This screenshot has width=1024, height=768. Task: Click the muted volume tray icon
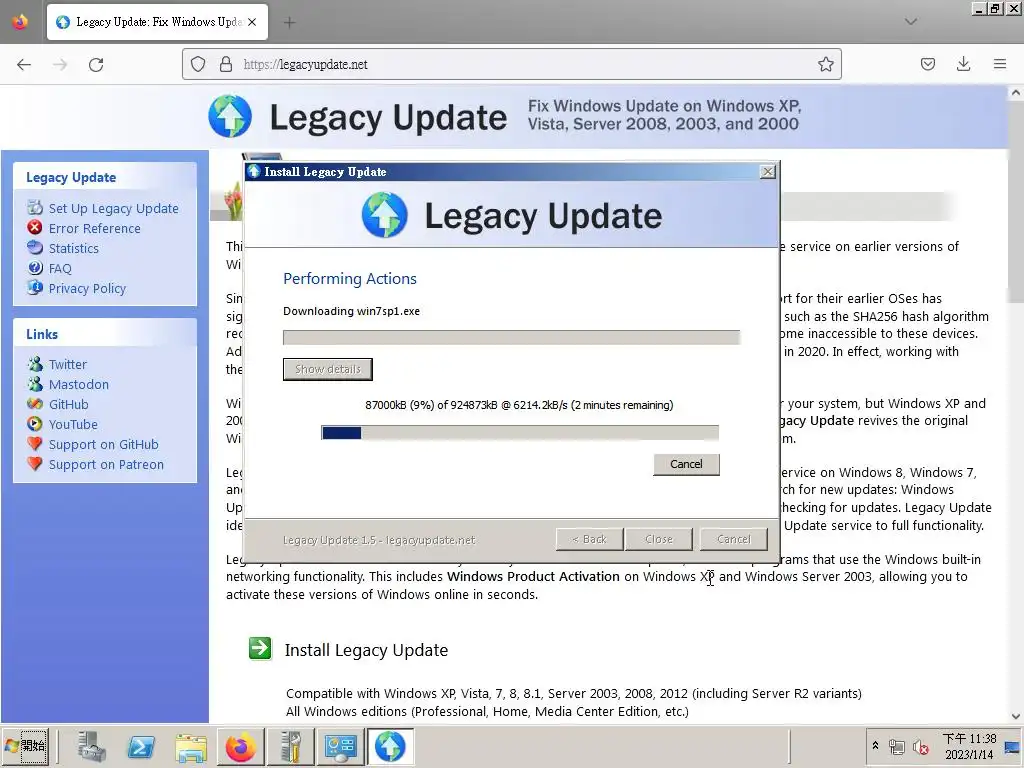[921, 747]
